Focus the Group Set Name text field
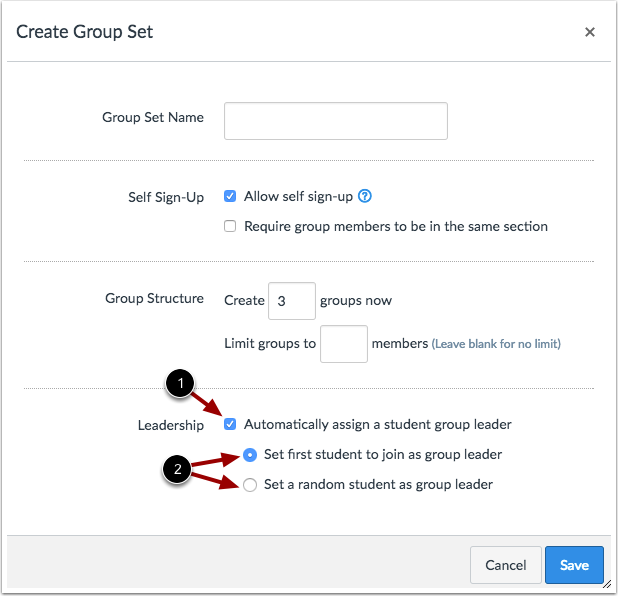Viewport: 618px width, 596px height. click(x=336, y=121)
